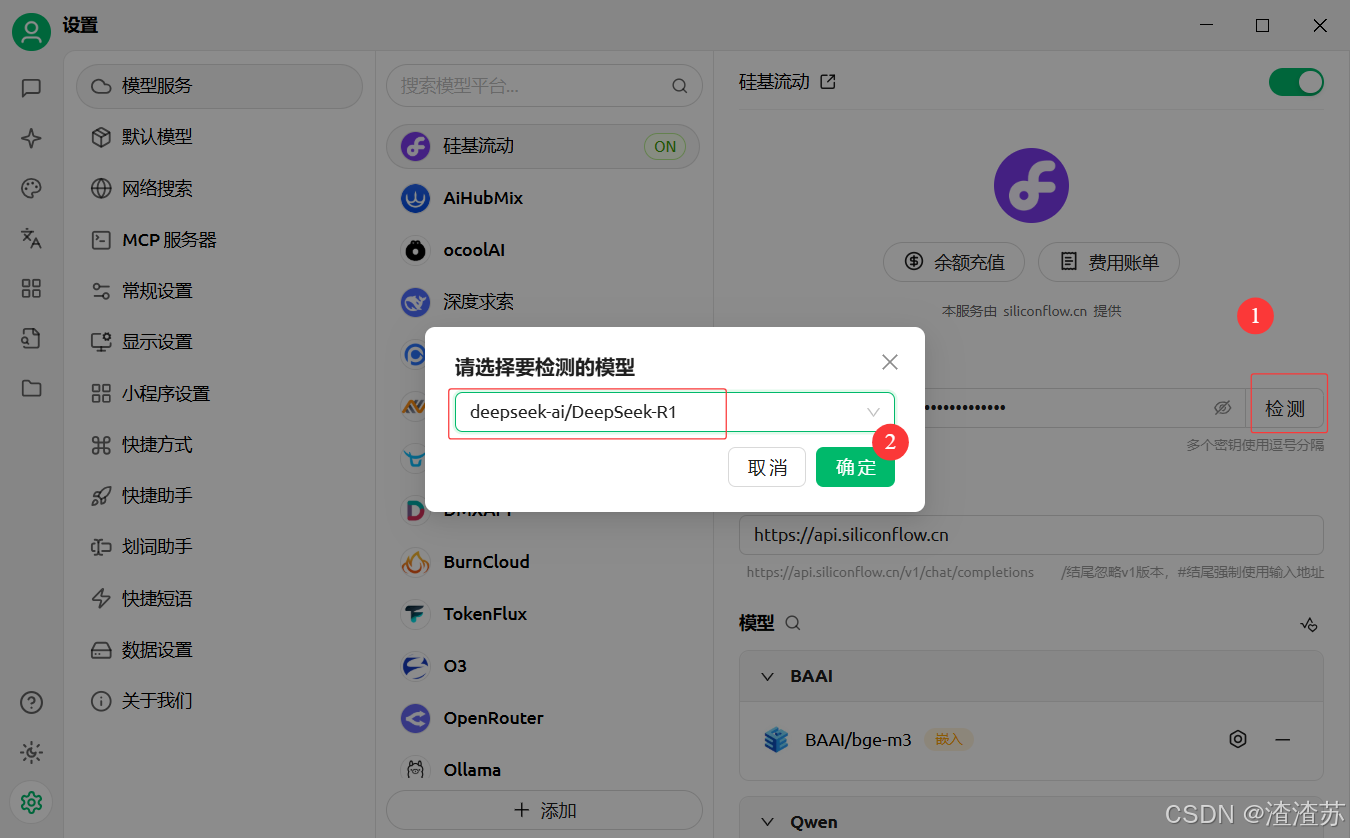Select 默认模型 settings menu
1350x838 pixels.
point(219,137)
